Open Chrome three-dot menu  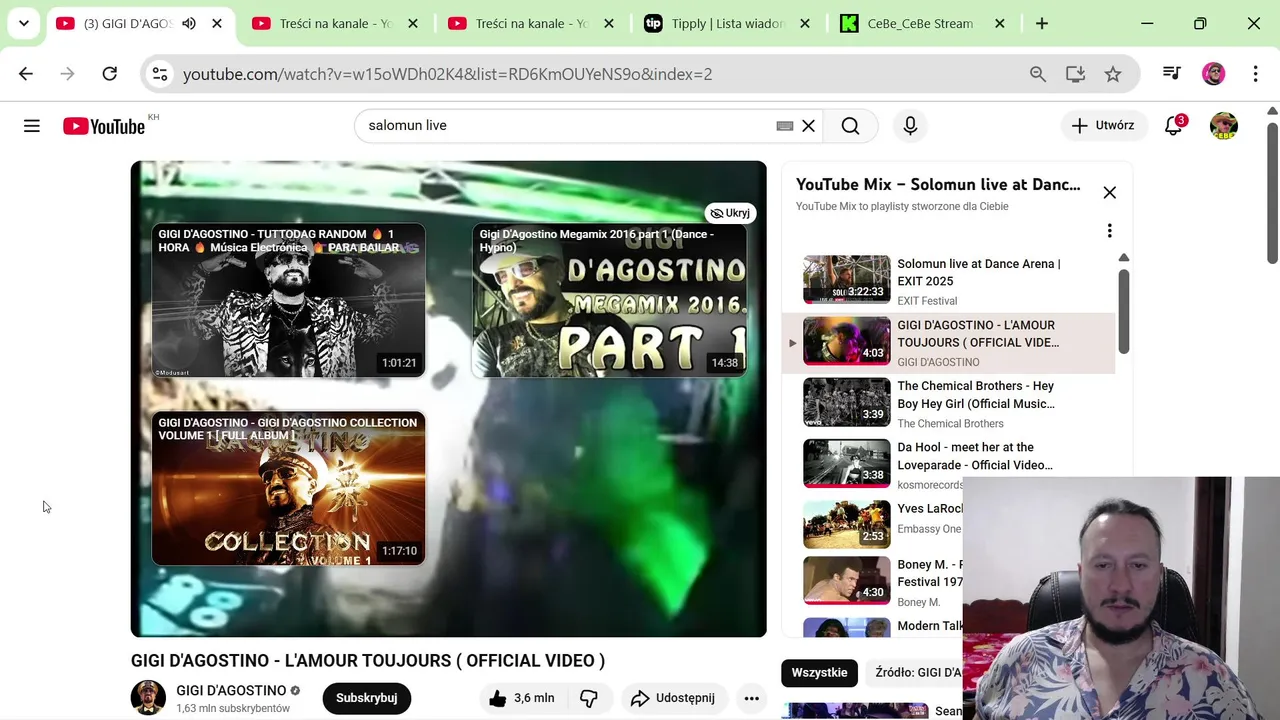click(1255, 74)
